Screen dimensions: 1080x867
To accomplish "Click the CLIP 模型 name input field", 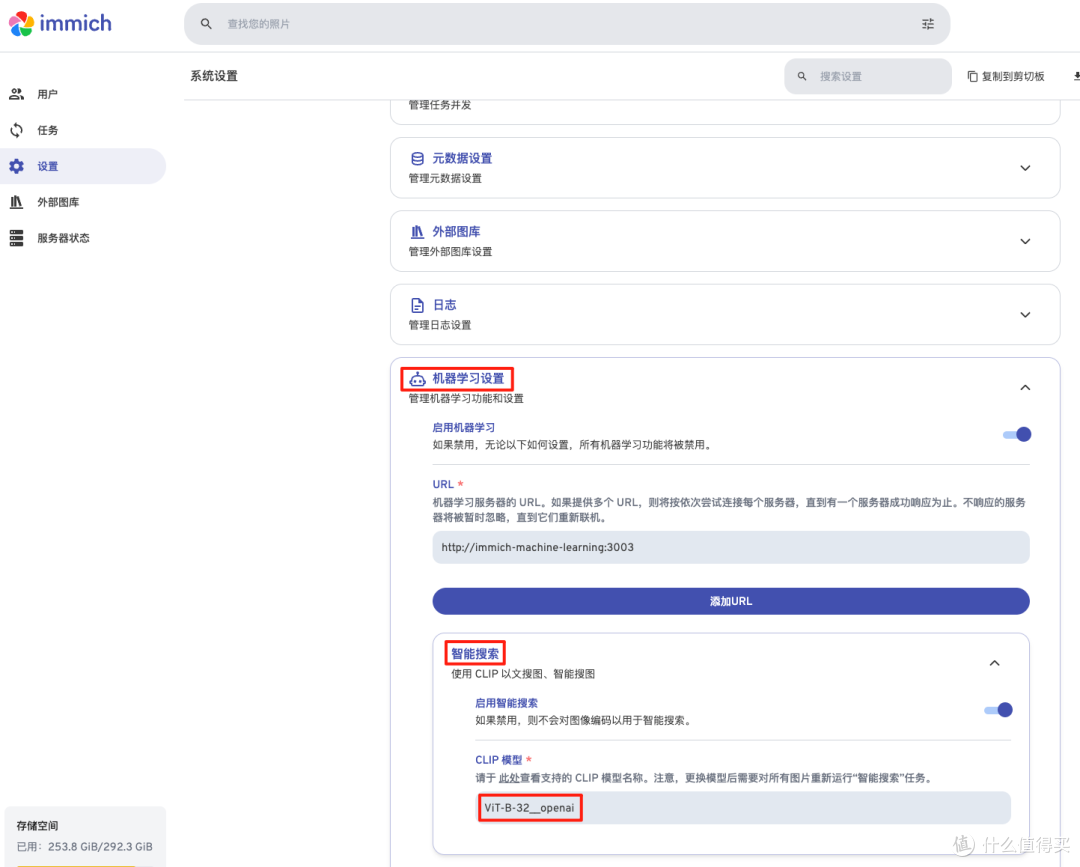I will [x=742, y=808].
